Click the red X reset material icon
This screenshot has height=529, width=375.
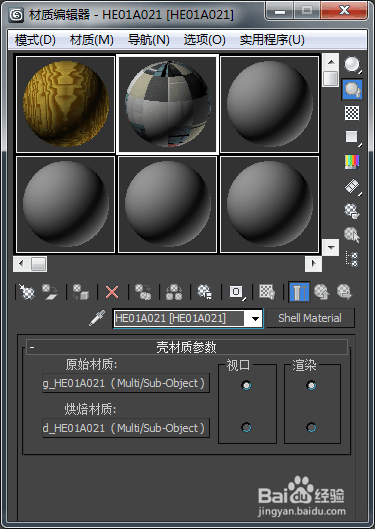[112, 292]
